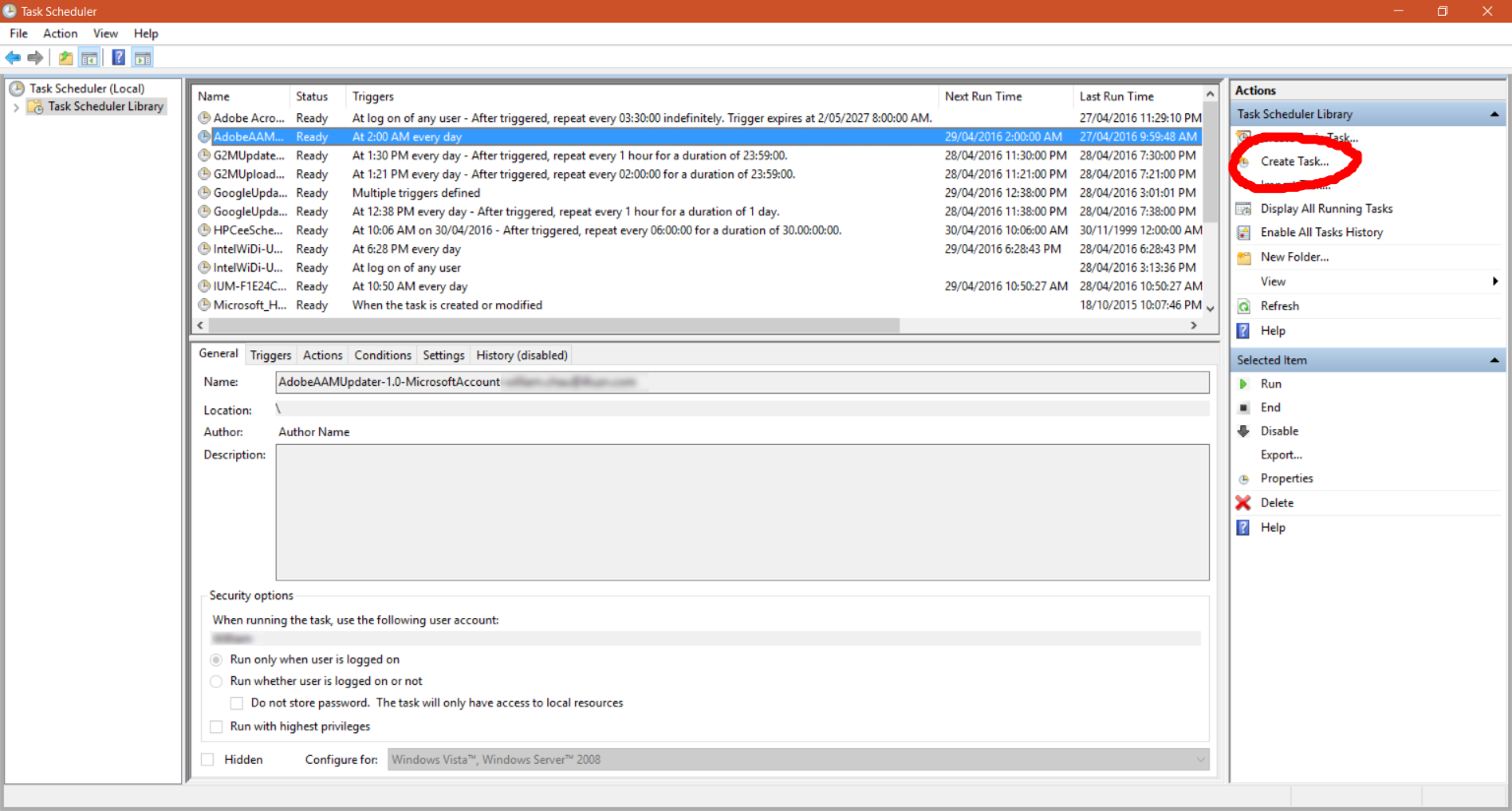Viewport: 1512px width, 811px height.
Task: Select 'Run whether user is logged on or not'
Action: (217, 681)
